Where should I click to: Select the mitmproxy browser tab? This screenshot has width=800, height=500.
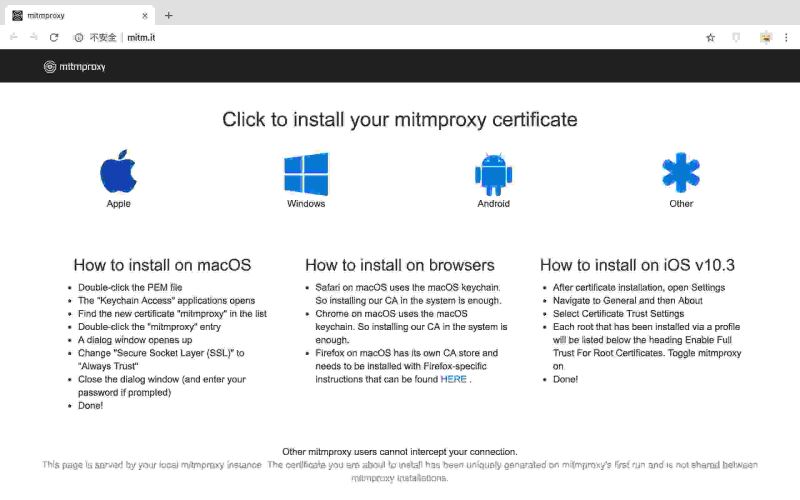(80, 15)
